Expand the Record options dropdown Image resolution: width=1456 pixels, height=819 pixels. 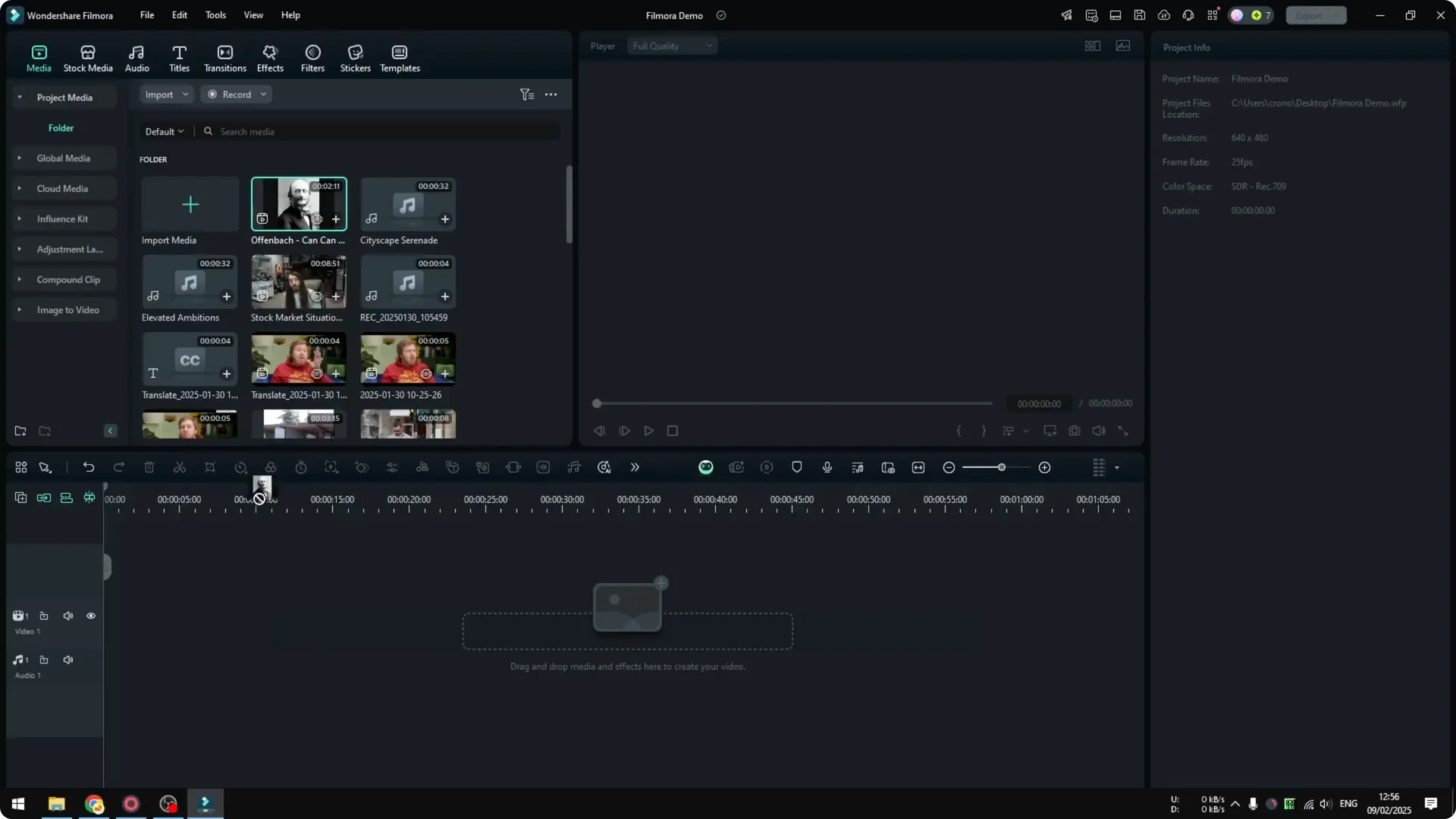263,94
